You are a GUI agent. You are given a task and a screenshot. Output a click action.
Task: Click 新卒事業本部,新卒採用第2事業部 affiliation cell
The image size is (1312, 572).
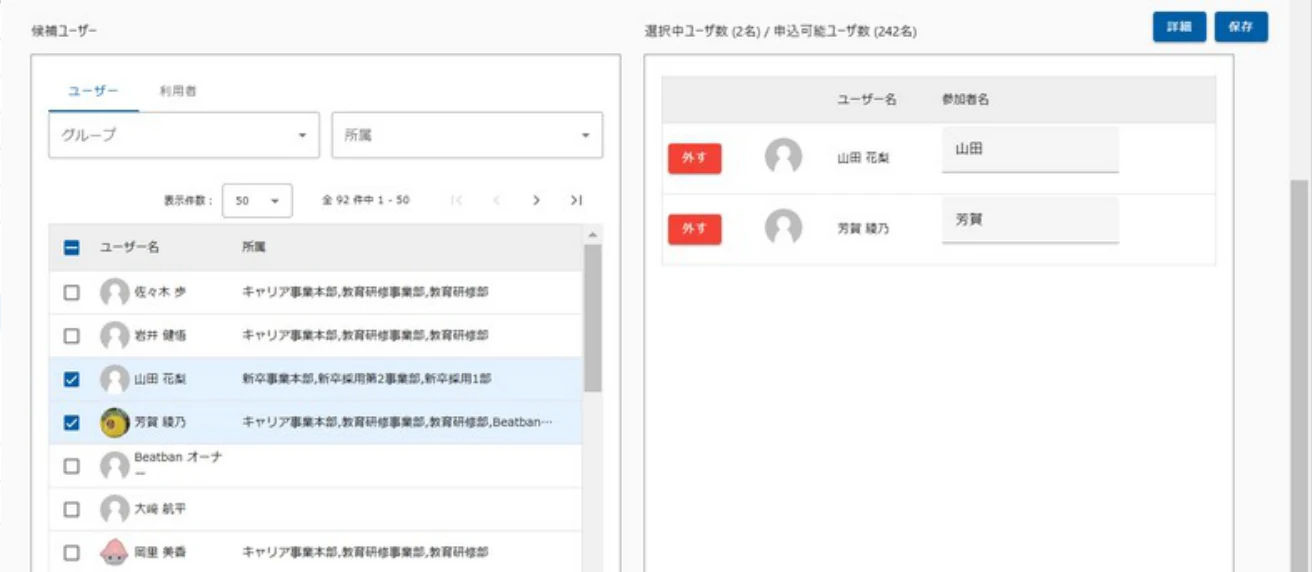[x=366, y=379]
